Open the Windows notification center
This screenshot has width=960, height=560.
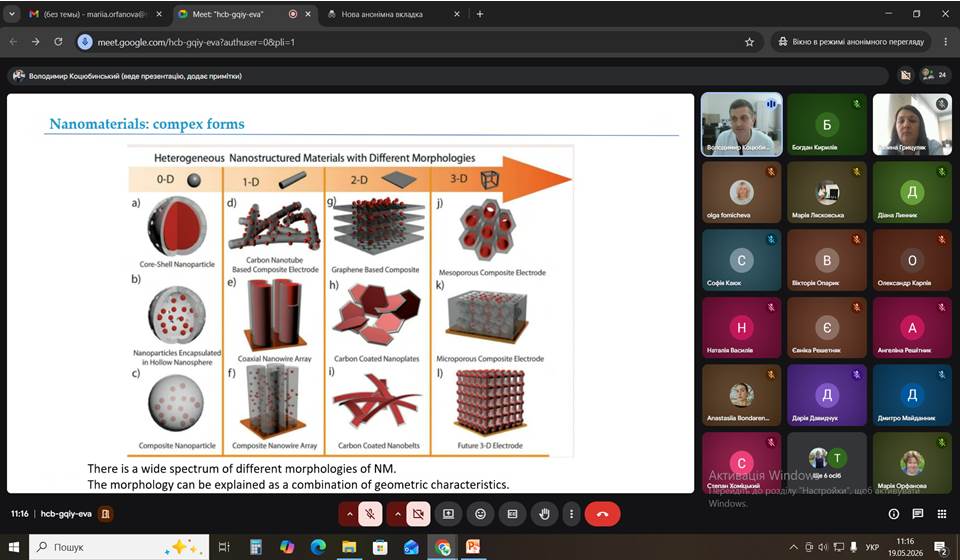[940, 547]
